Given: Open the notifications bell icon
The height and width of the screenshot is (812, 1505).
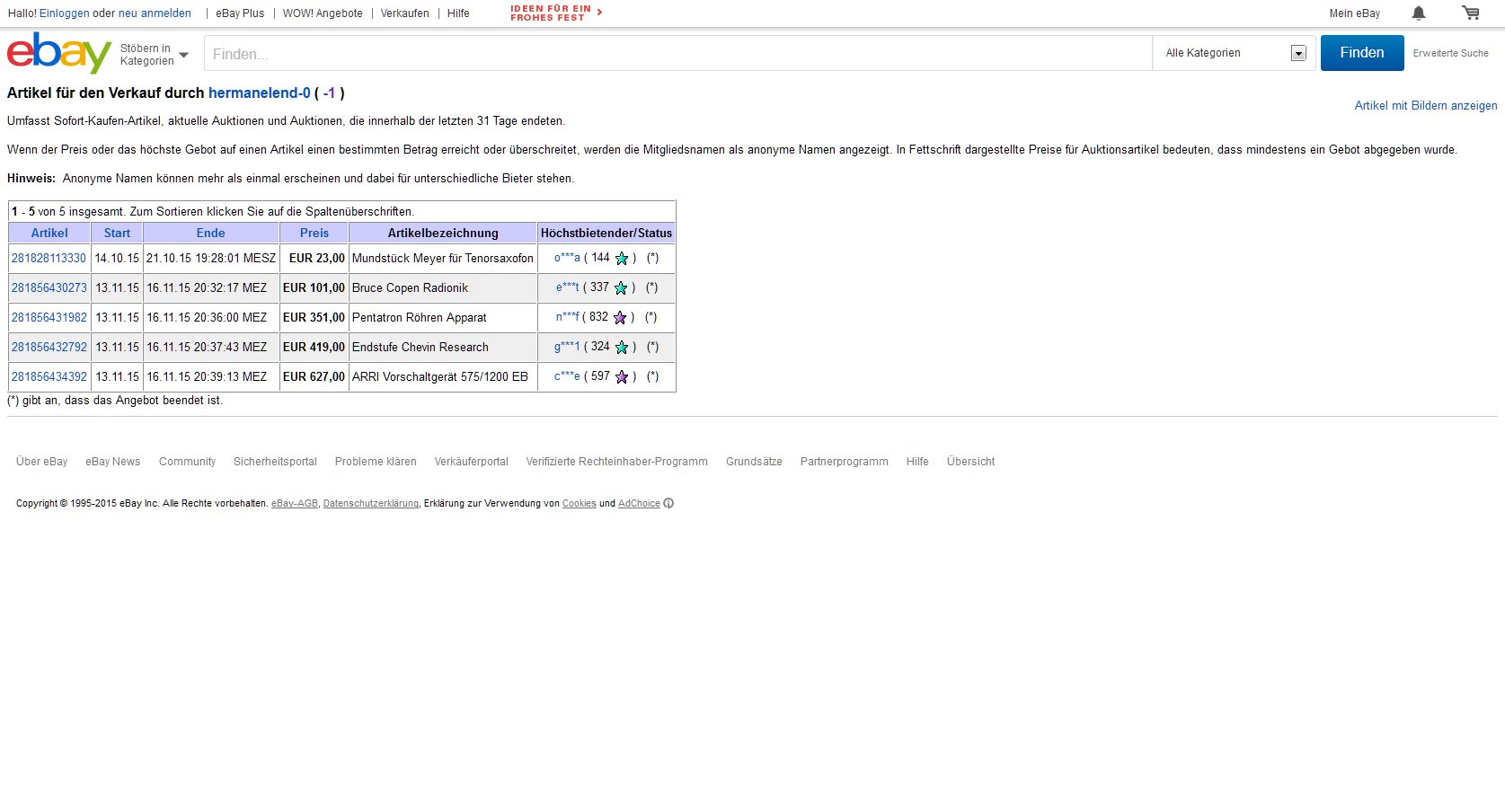Looking at the screenshot, I should [1418, 13].
